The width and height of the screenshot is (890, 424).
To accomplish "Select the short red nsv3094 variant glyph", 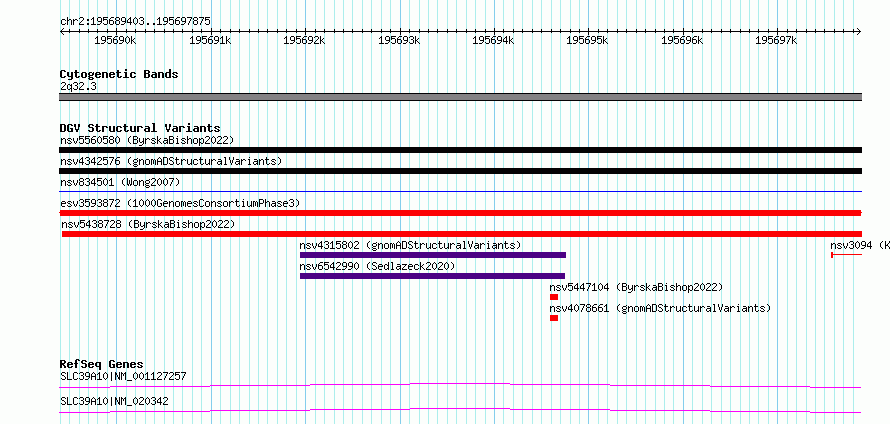I will (x=846, y=255).
